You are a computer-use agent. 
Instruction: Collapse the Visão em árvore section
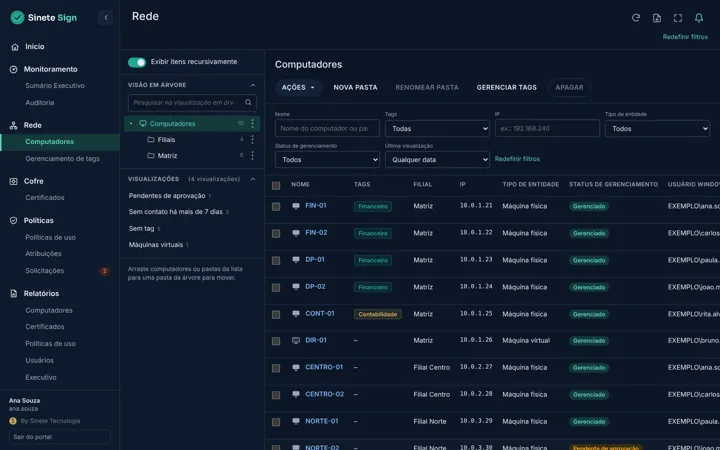coord(253,85)
